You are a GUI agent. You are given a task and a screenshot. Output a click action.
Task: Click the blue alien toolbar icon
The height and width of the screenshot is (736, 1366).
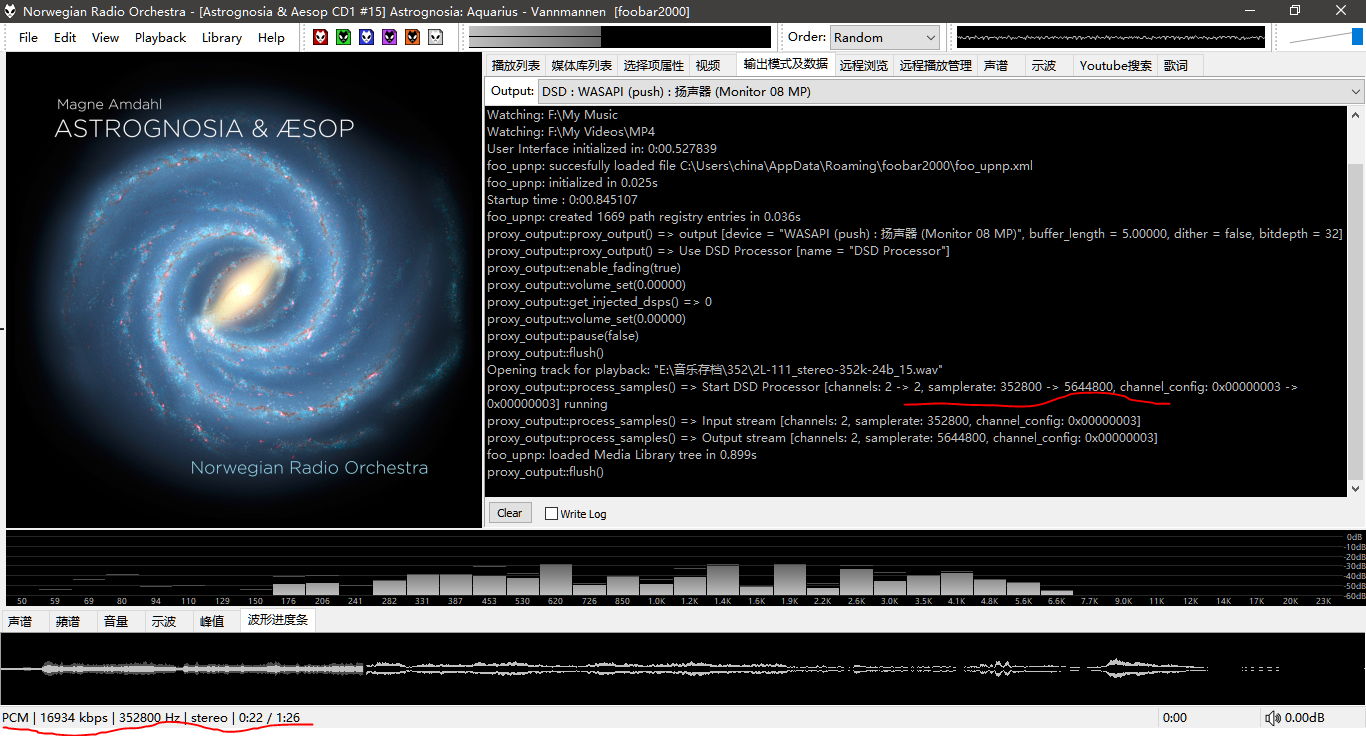coord(366,37)
